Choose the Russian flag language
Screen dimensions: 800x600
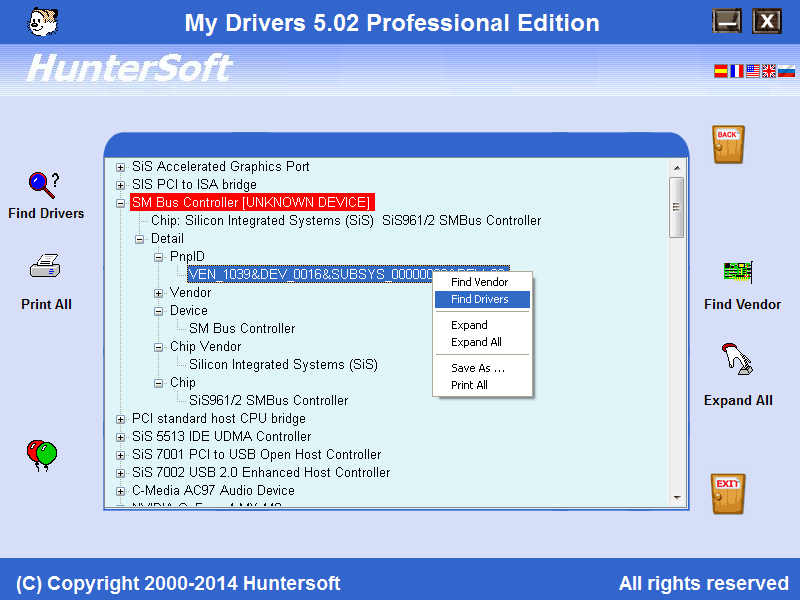click(x=786, y=71)
